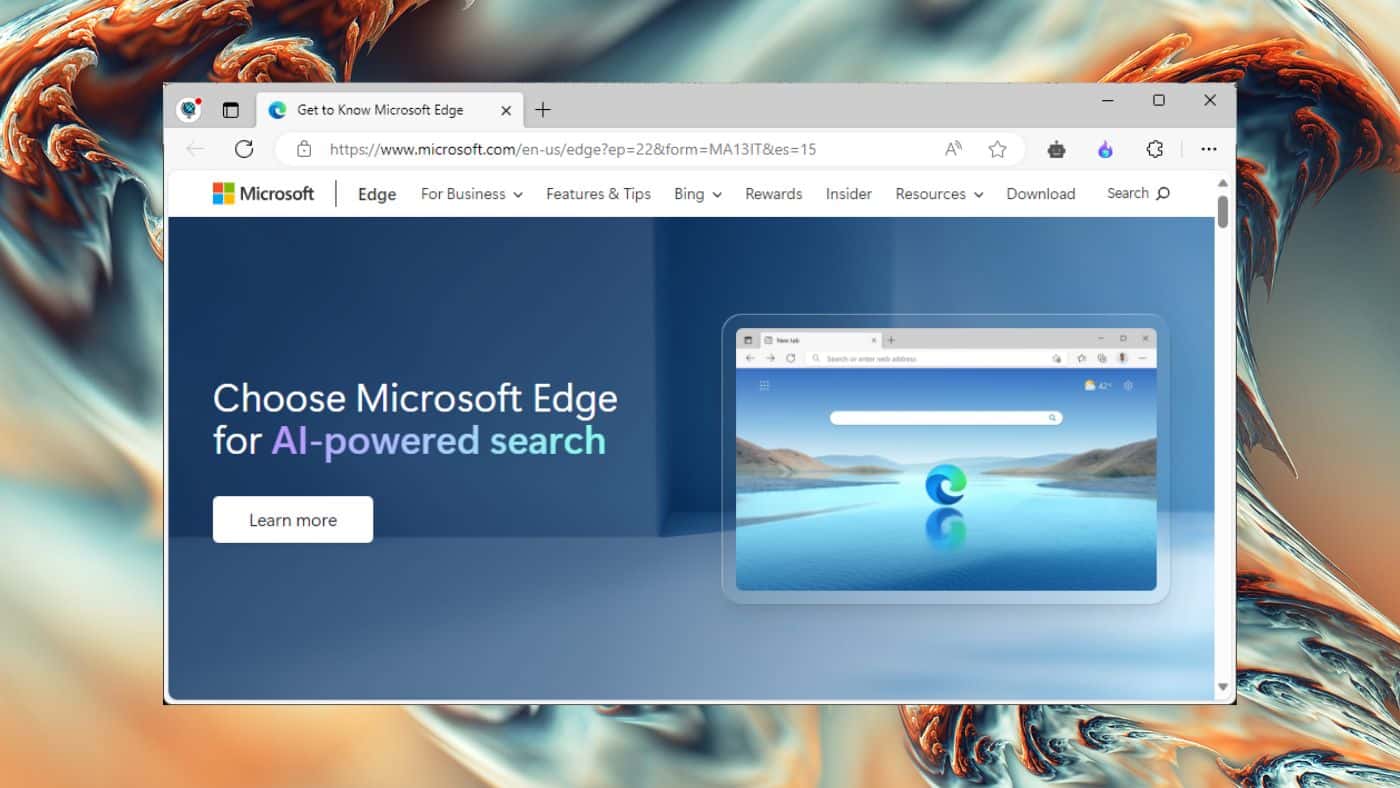
Task: Click the Learn more button
Action: point(293,520)
